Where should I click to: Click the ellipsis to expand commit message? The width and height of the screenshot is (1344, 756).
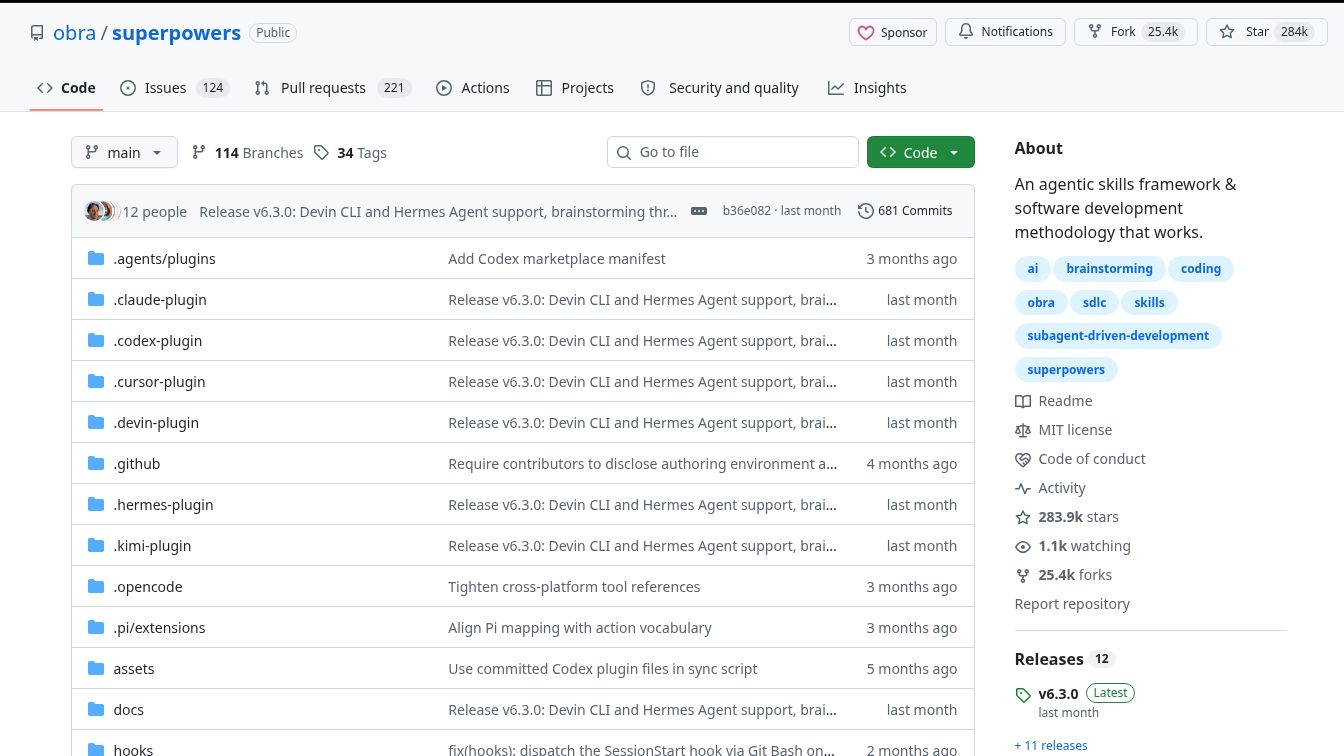700,211
